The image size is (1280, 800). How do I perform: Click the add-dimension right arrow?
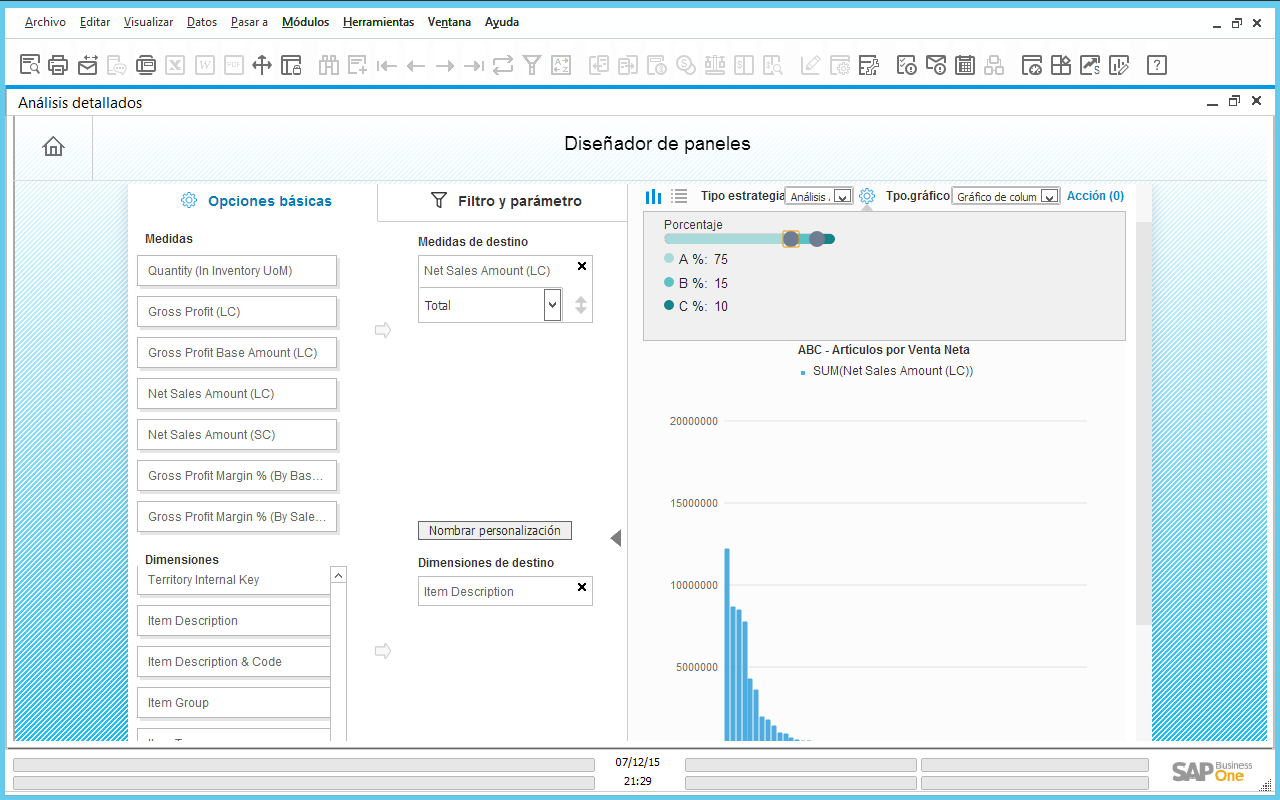coord(382,651)
